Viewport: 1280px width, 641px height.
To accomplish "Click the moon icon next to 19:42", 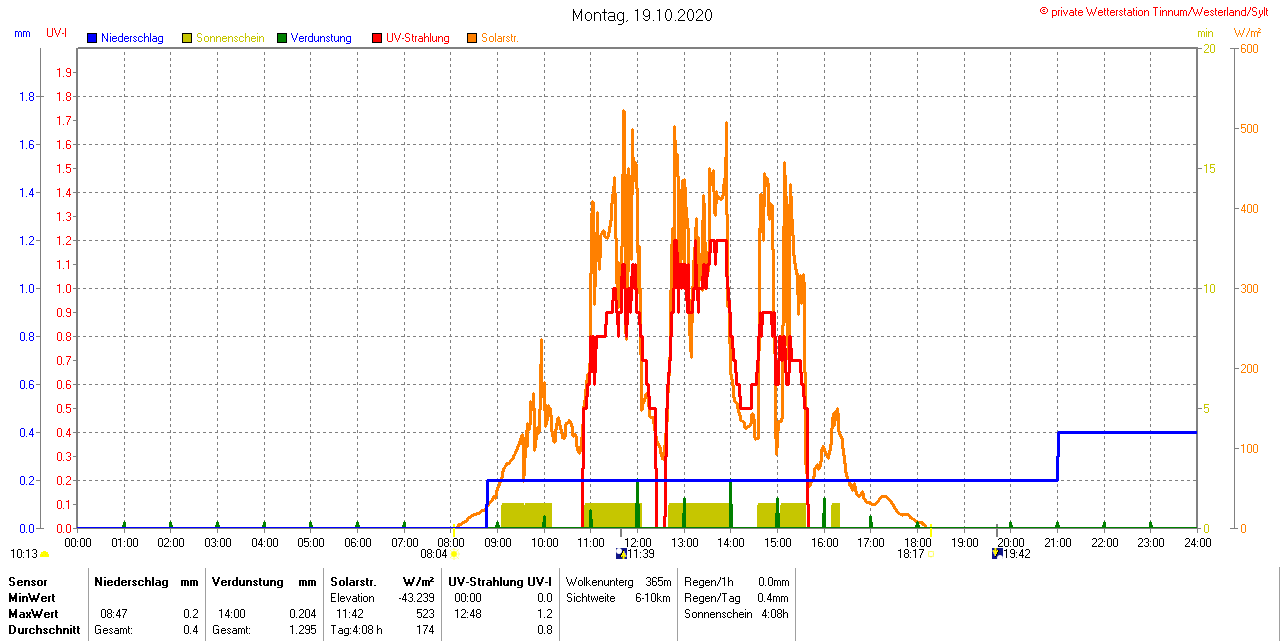I will click(x=996, y=553).
